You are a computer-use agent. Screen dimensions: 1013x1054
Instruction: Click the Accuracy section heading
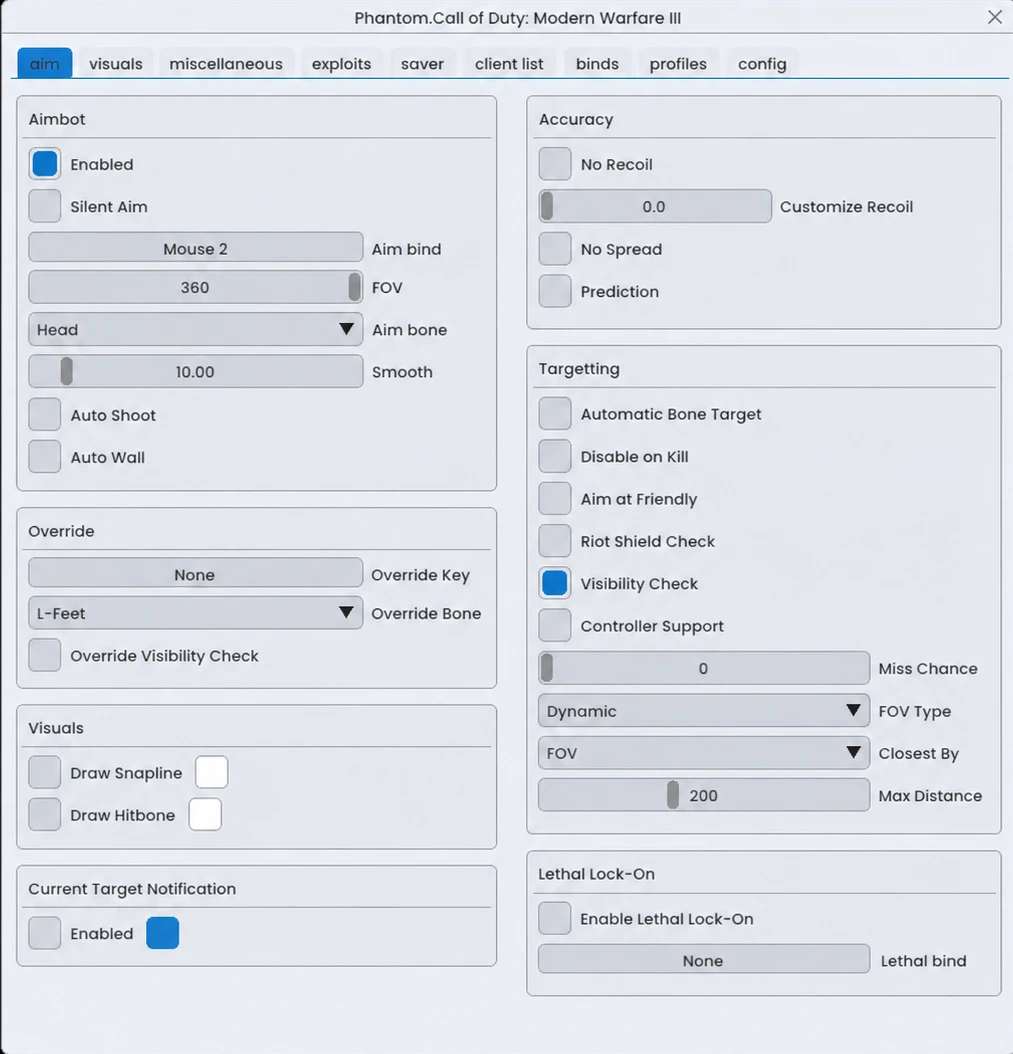[x=576, y=119]
